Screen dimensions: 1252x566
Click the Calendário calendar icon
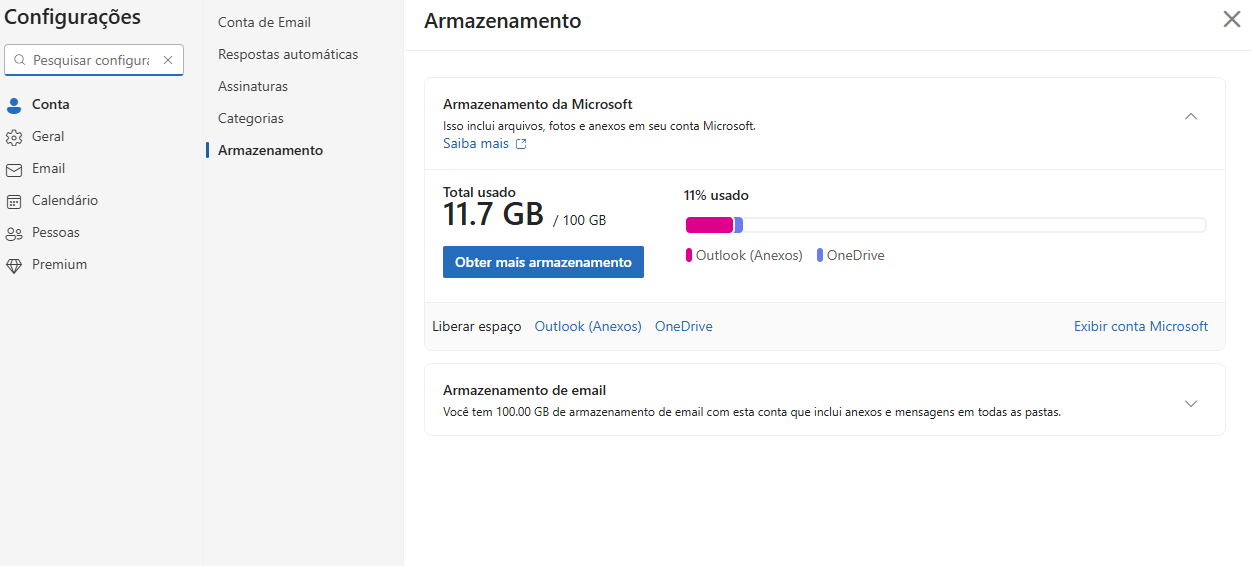click(x=14, y=201)
